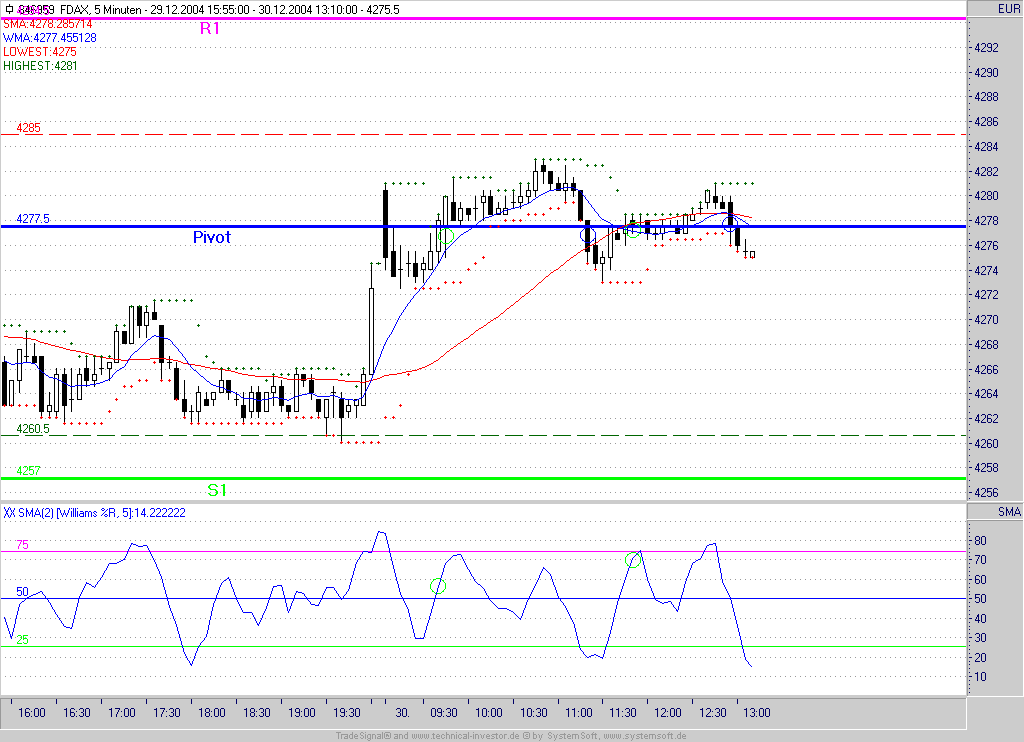
Task: Click the HIGHEST:4281 legend entry
Action: [40, 65]
